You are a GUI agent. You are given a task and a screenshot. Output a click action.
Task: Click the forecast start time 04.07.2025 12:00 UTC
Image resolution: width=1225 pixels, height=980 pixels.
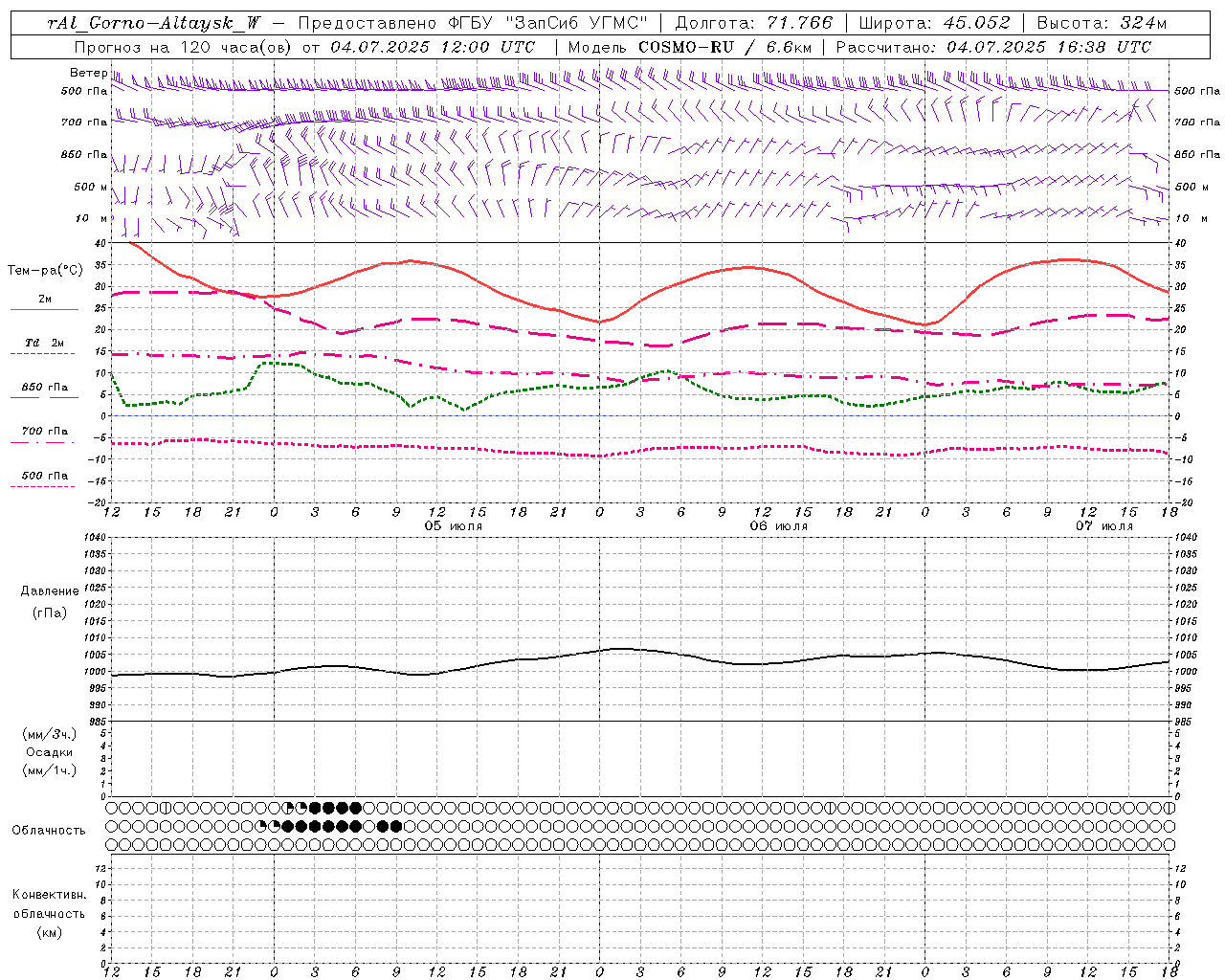(433, 47)
